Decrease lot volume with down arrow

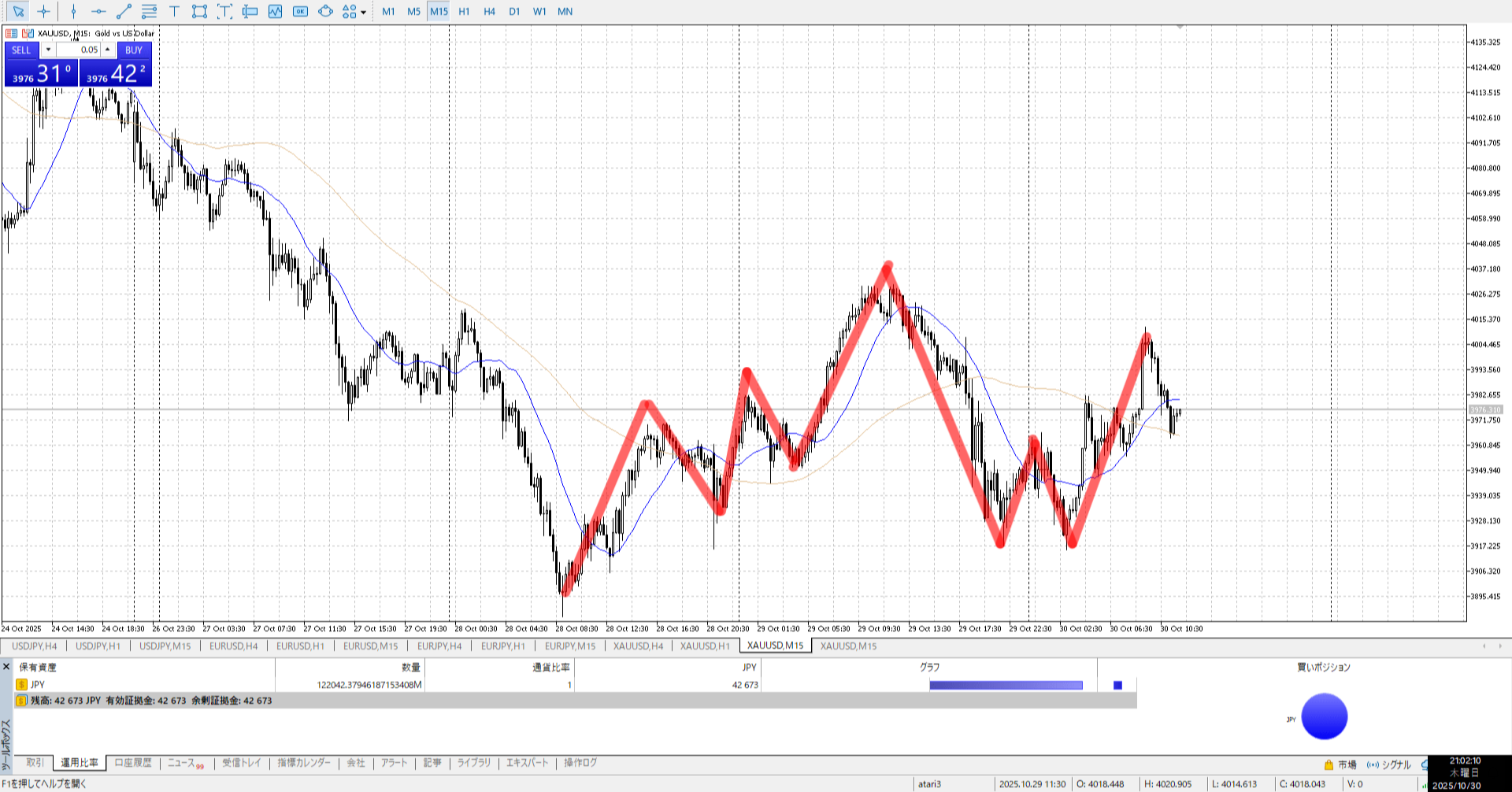(x=48, y=50)
